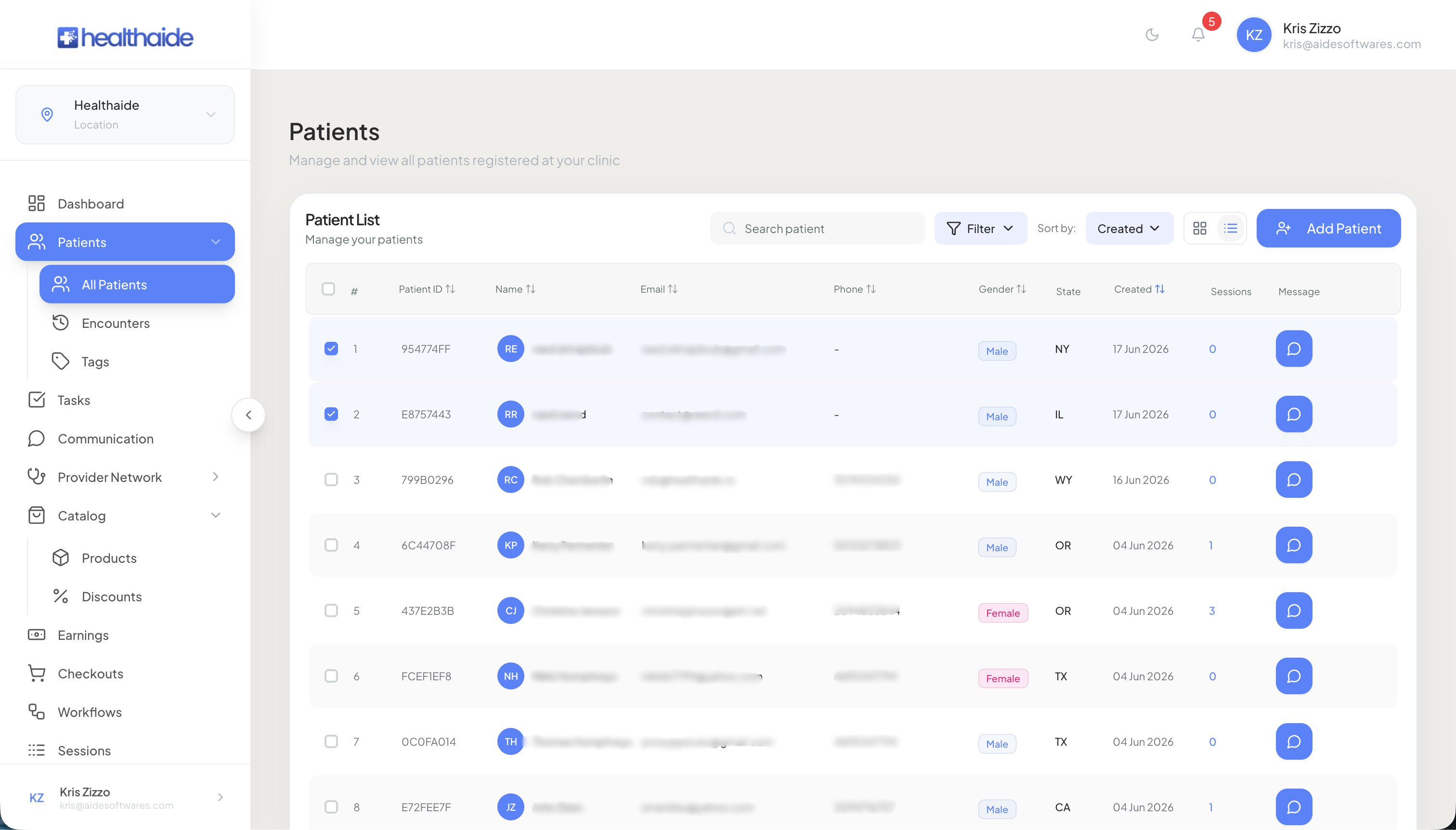Open Discounts in Catalog
This screenshot has width=1456, height=830.
point(137,597)
